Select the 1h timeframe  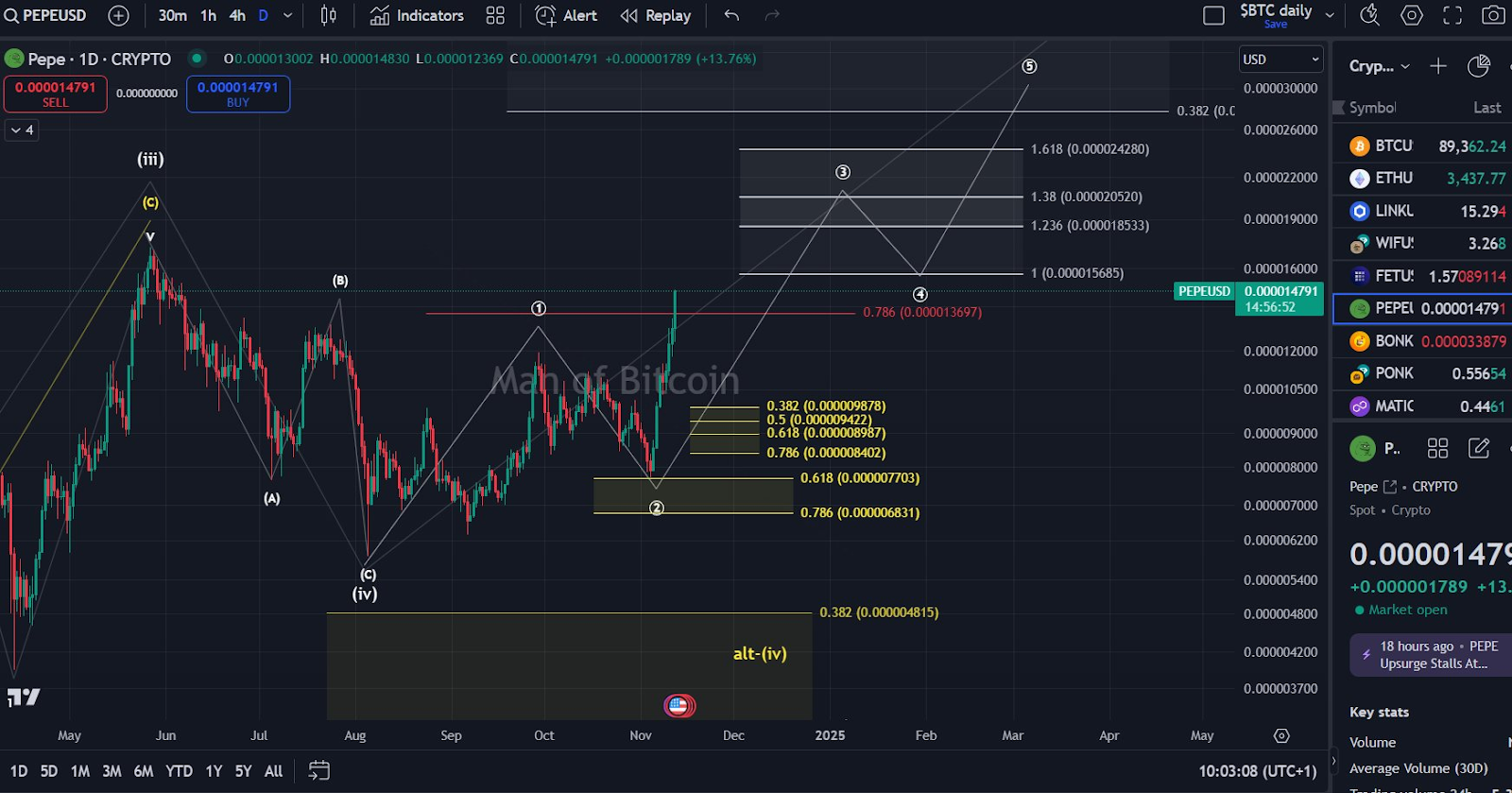coord(208,15)
